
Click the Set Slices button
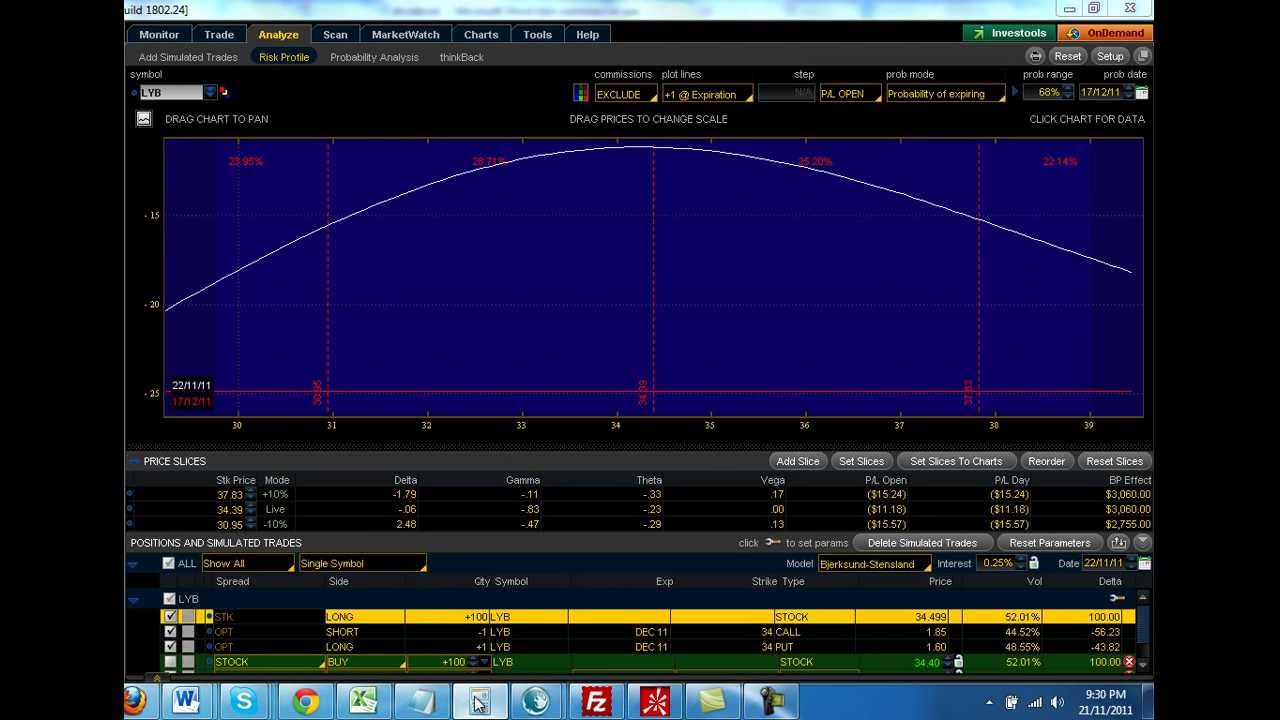[x=862, y=461]
